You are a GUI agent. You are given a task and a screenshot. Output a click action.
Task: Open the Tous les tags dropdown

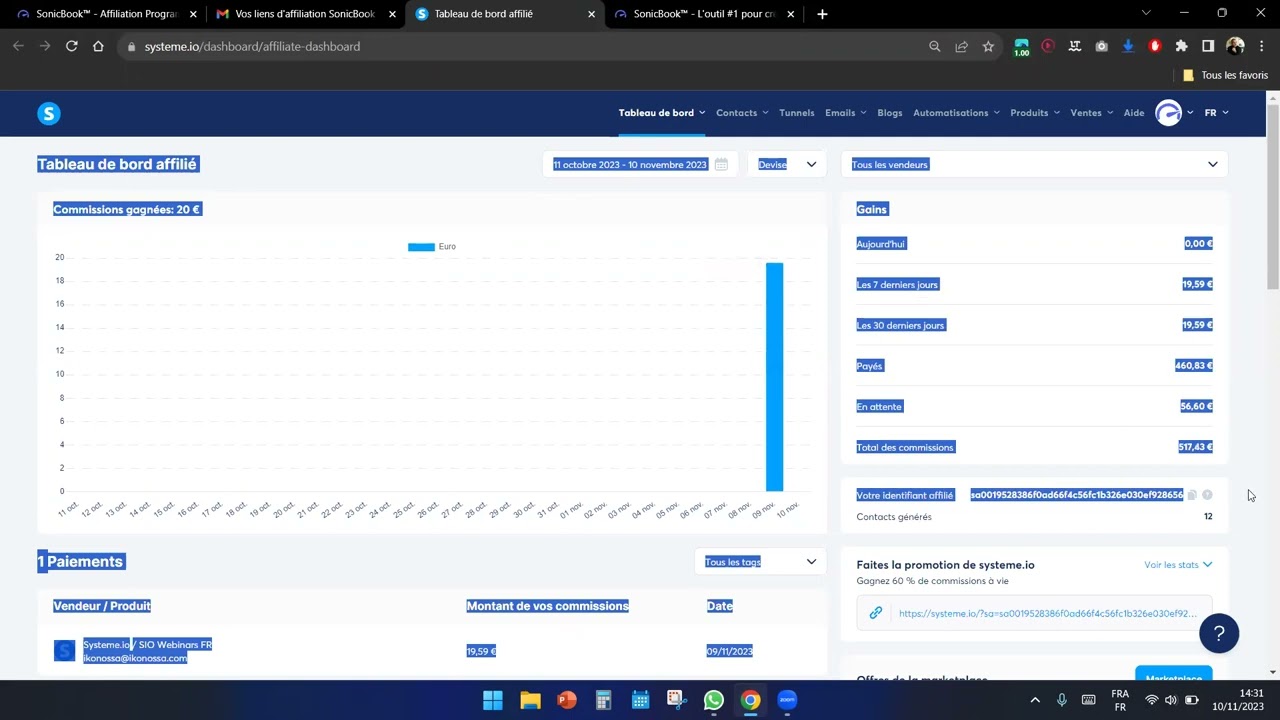(x=760, y=562)
